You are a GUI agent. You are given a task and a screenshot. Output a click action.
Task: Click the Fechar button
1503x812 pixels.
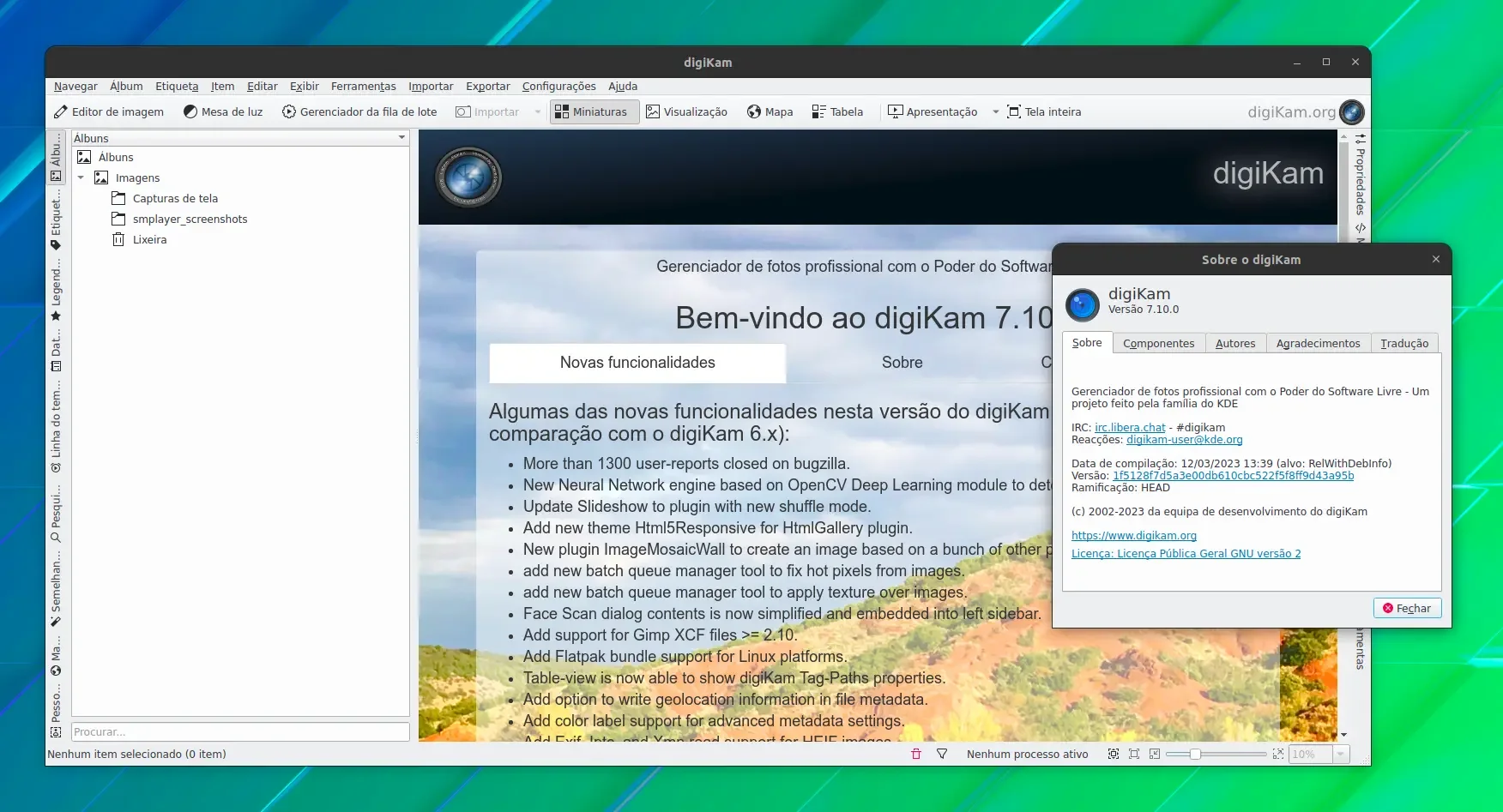[1407, 608]
